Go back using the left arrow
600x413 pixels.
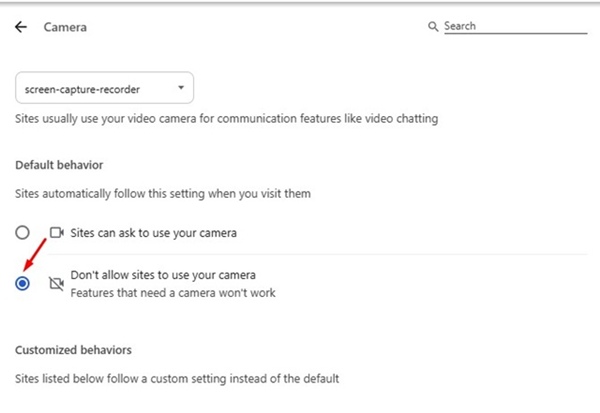click(22, 27)
